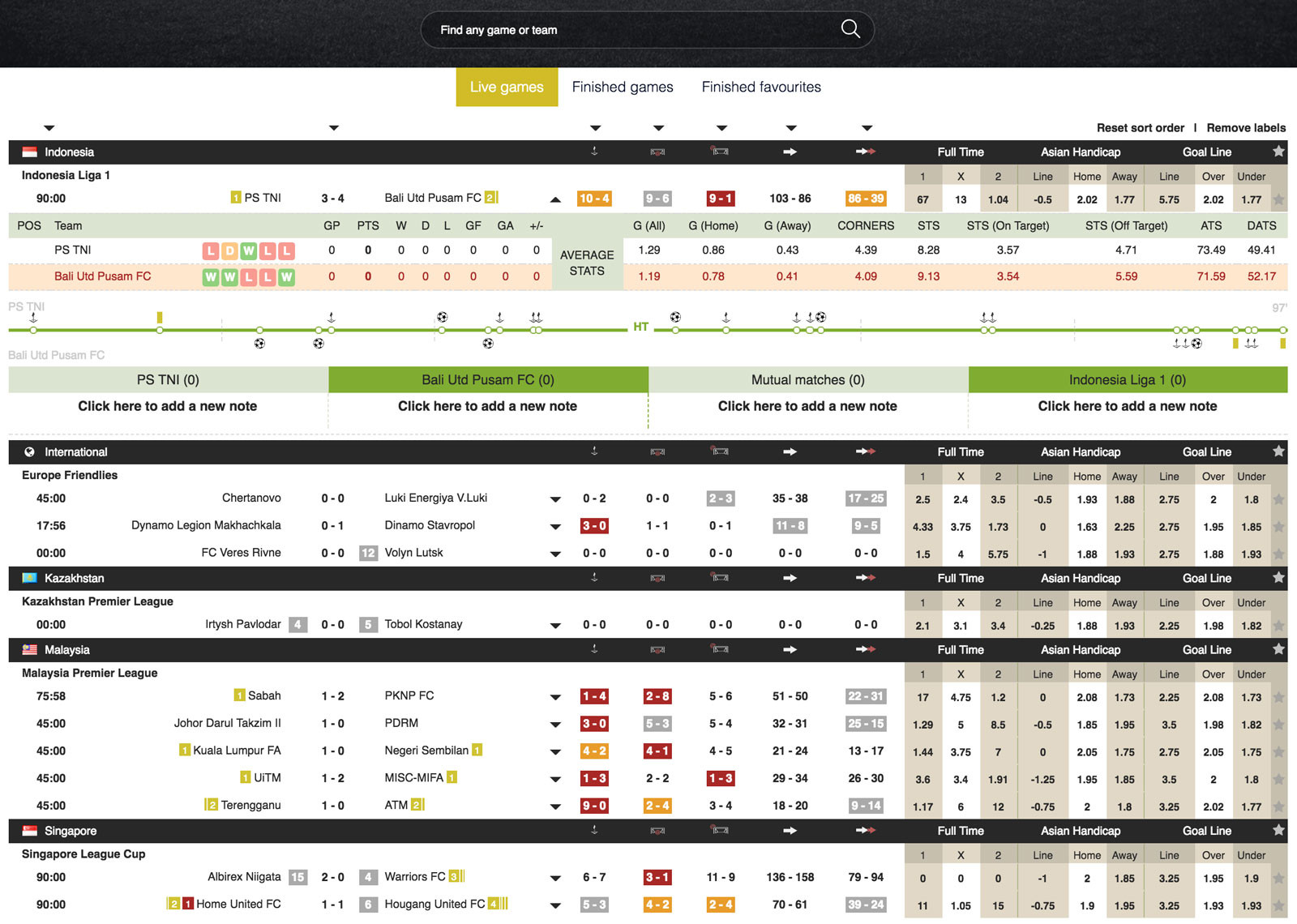This screenshot has width=1297, height=924.
Task: Click the orange 10 - 4 corners badge
Action: pyautogui.click(x=594, y=199)
